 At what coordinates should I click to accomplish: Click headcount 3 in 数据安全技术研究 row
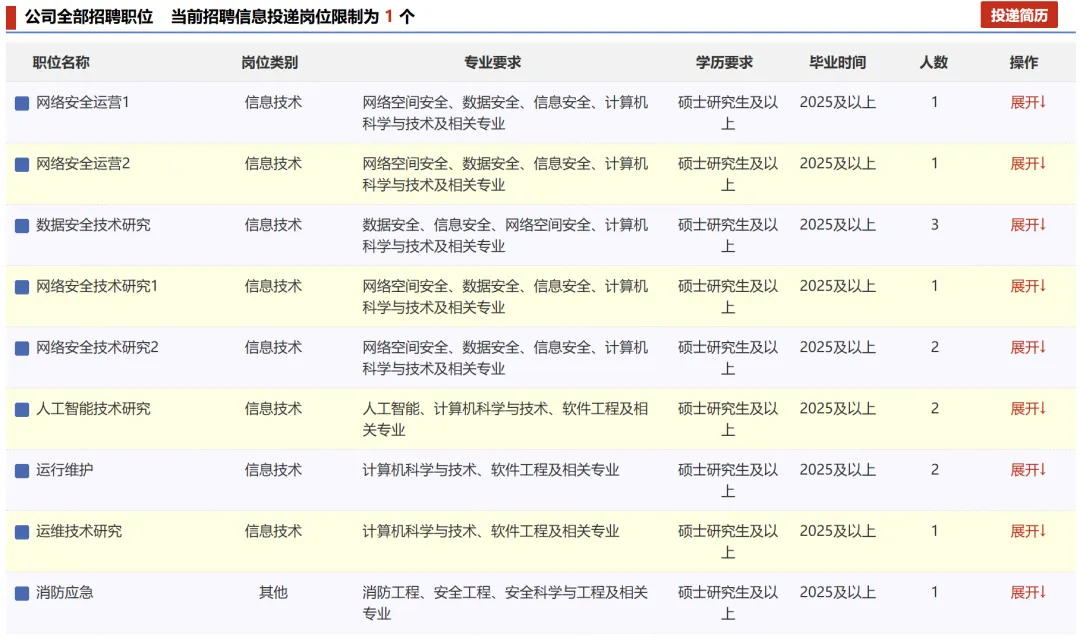point(935,224)
